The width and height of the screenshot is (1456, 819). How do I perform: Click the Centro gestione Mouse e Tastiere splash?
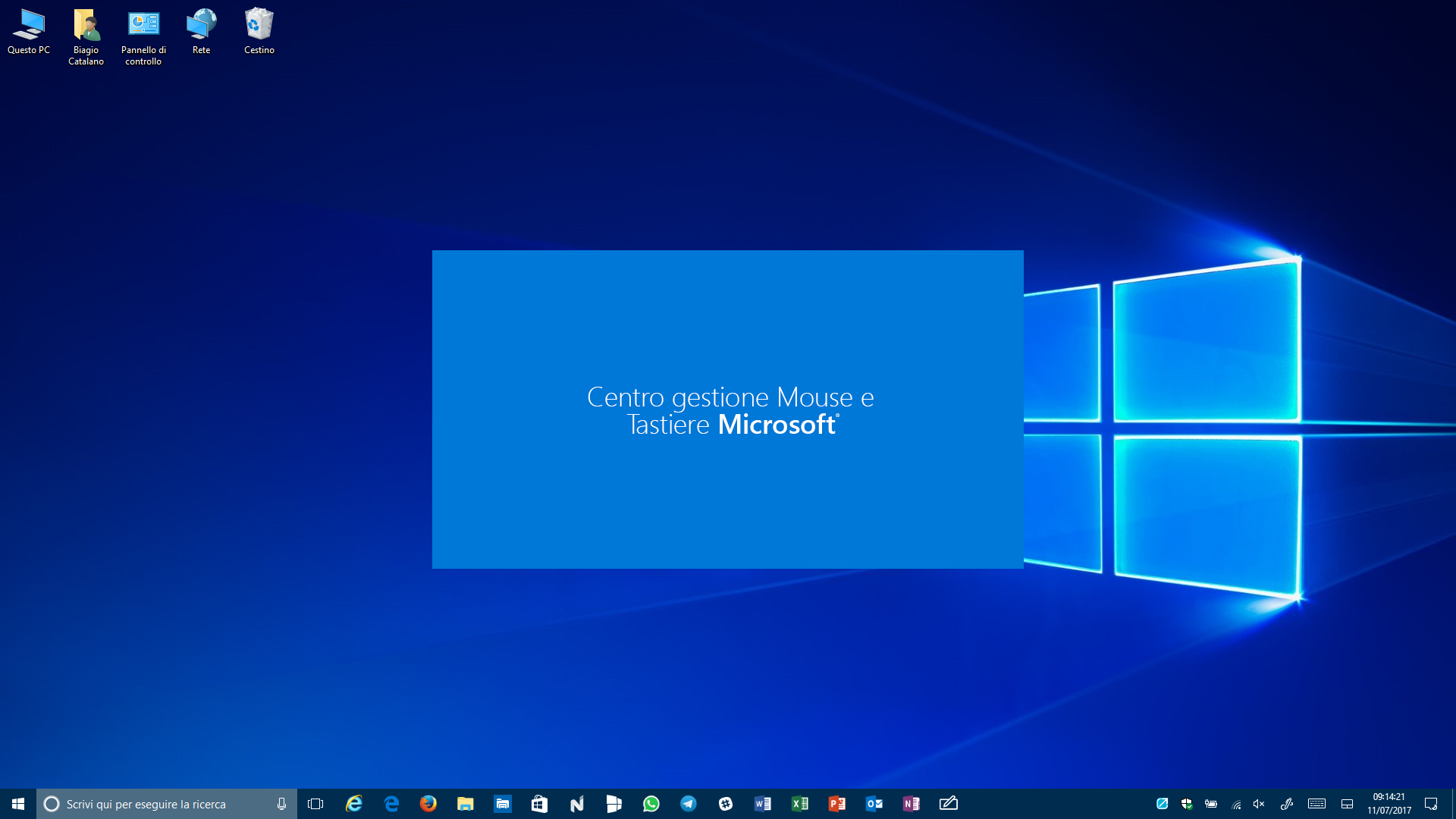pos(728,409)
